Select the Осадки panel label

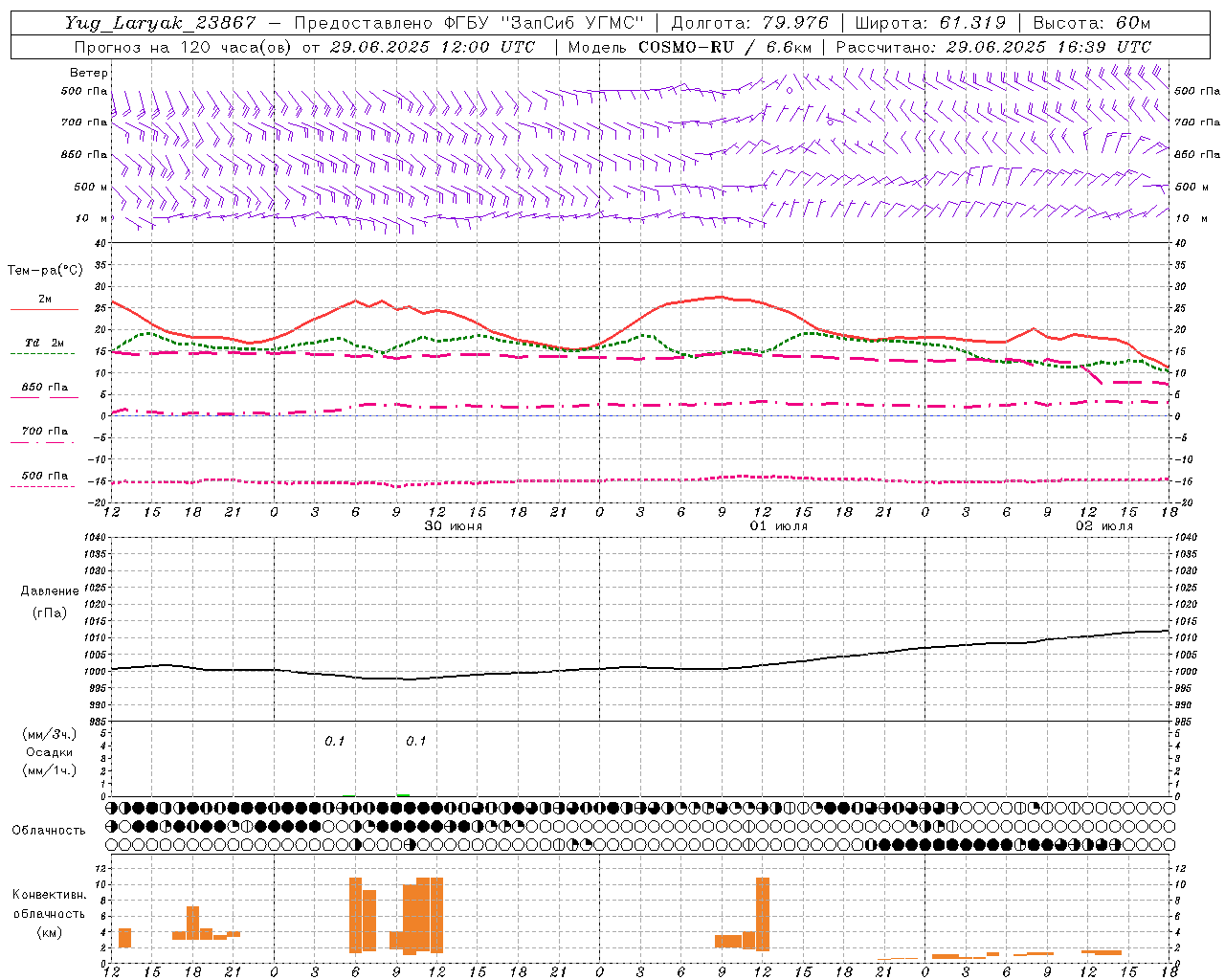click(50, 752)
